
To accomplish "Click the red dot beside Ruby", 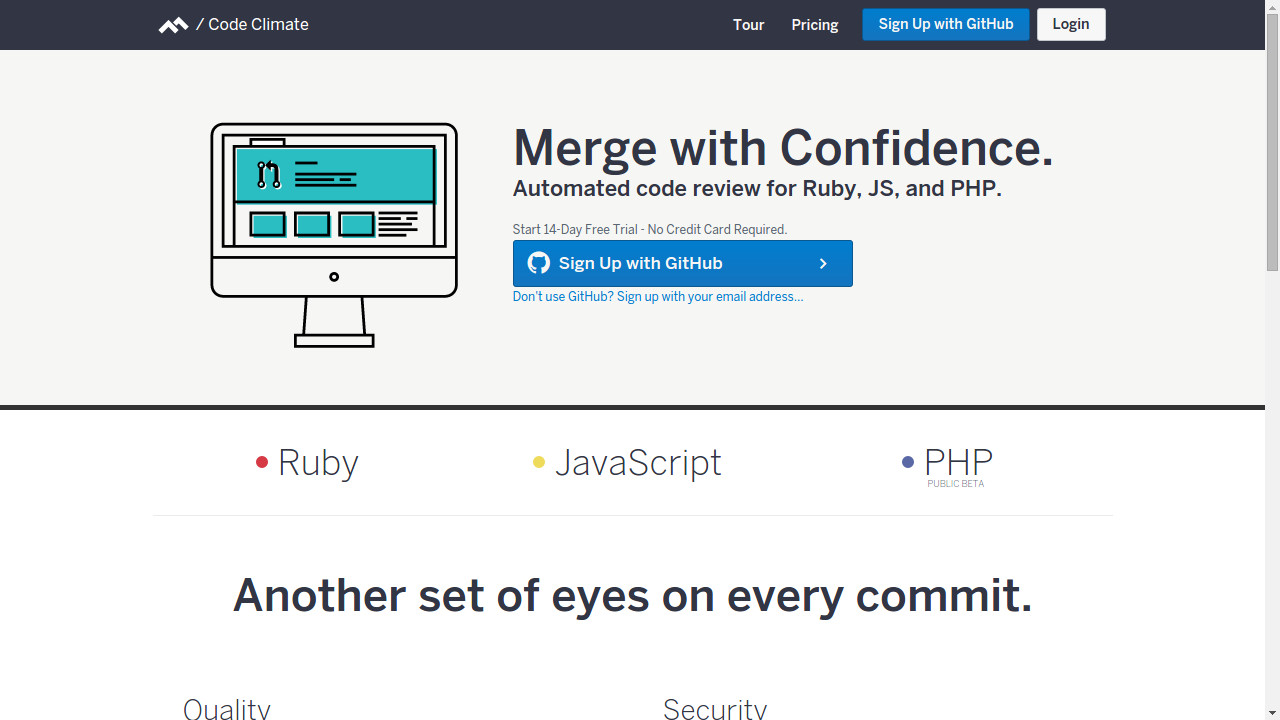I will tap(262, 462).
